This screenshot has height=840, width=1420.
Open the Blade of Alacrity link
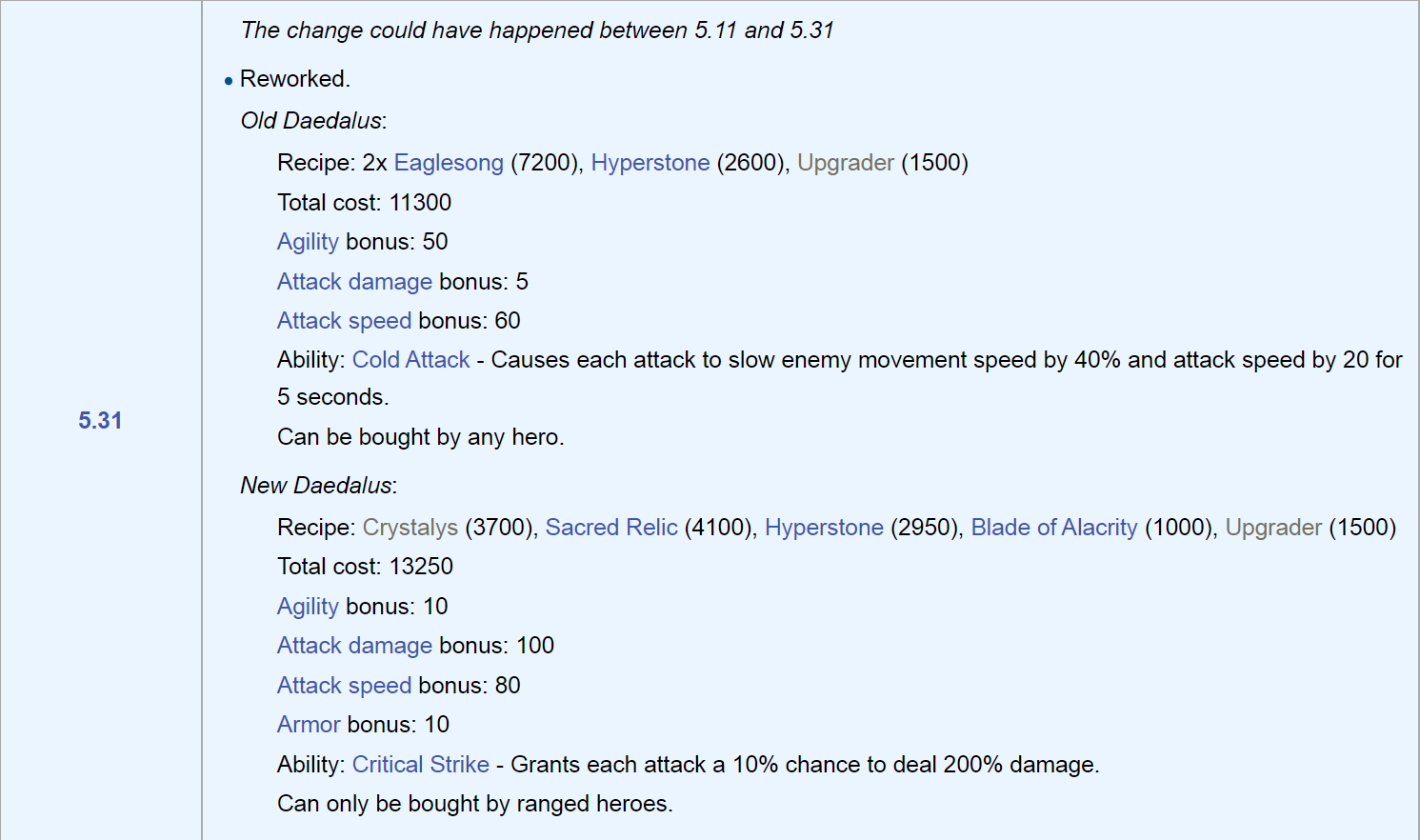point(1054,528)
